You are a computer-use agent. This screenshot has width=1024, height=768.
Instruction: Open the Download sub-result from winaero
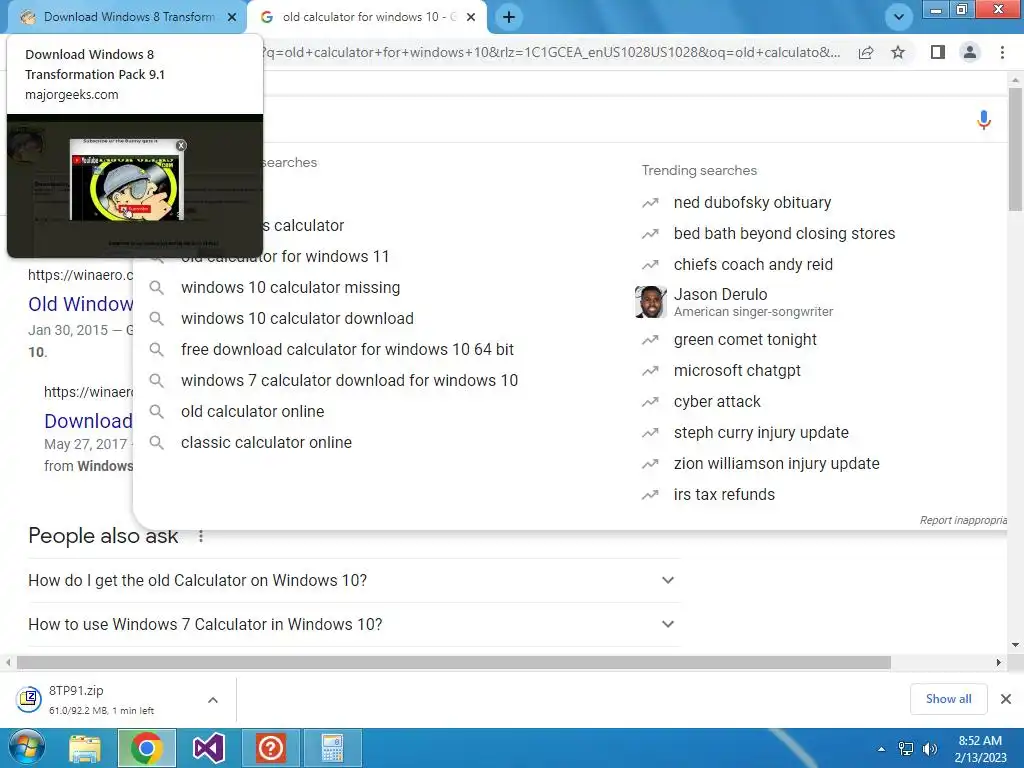(88, 421)
